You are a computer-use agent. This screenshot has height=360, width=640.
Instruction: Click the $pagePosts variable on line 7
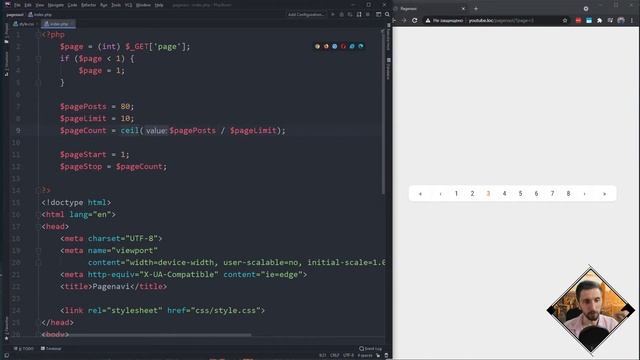coord(83,107)
